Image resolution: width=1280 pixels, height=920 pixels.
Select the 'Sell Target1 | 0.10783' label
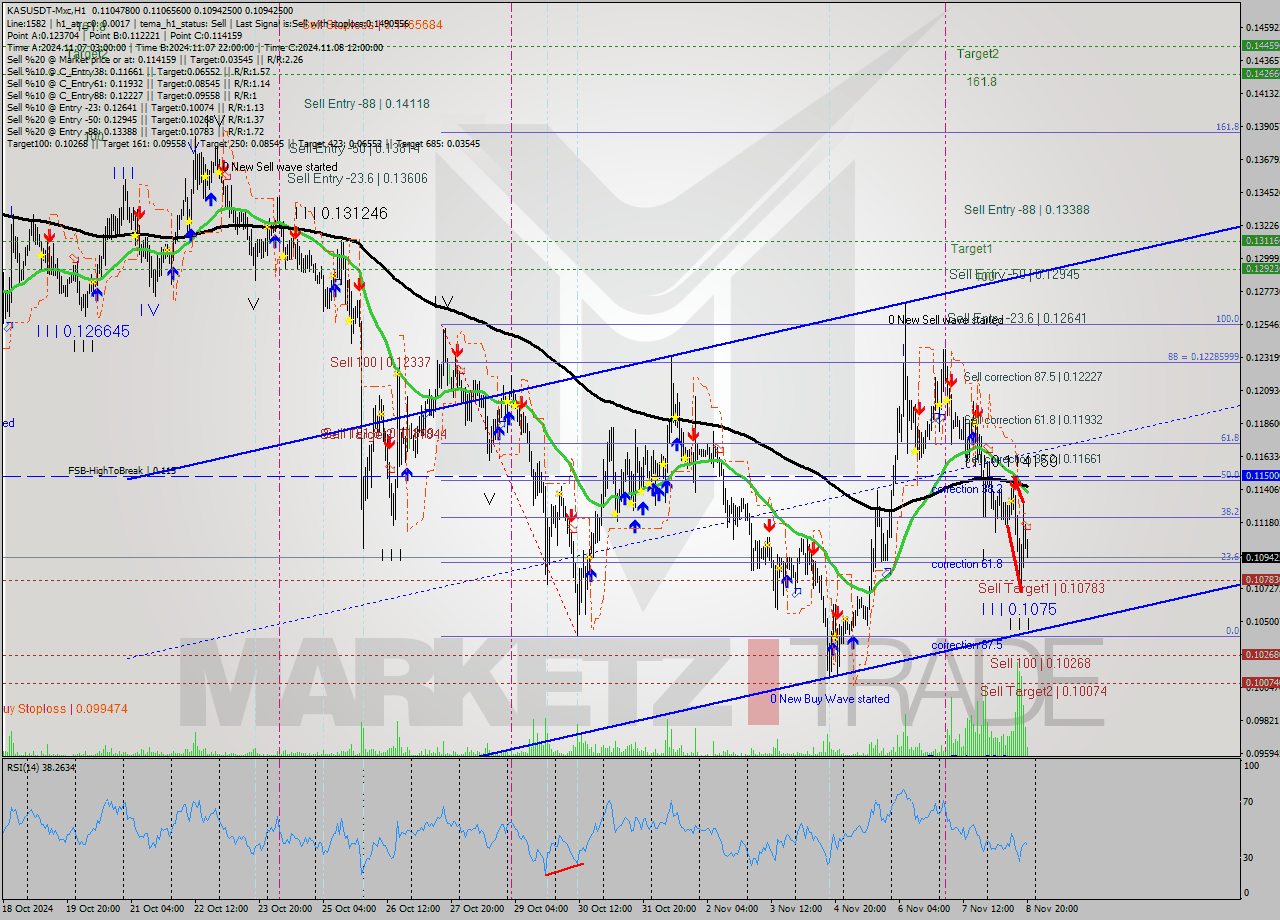tap(1041, 588)
